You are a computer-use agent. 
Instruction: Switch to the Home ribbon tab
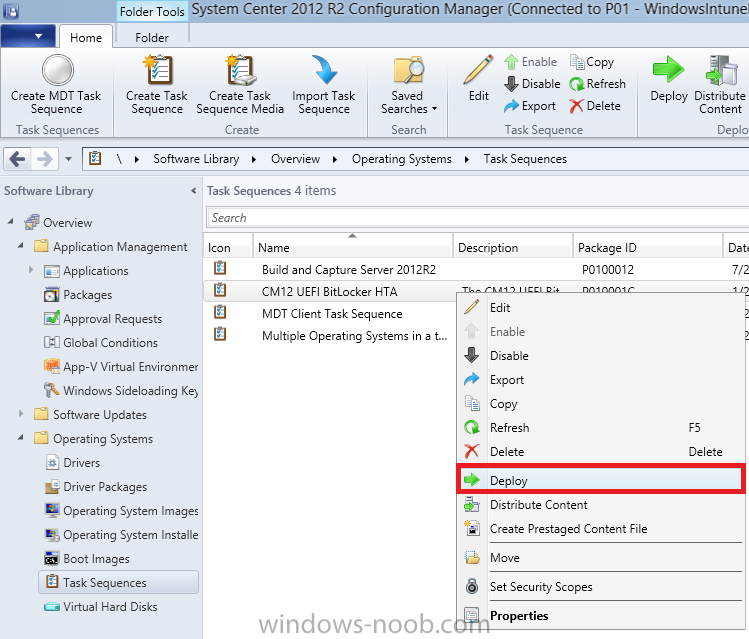[x=86, y=38]
